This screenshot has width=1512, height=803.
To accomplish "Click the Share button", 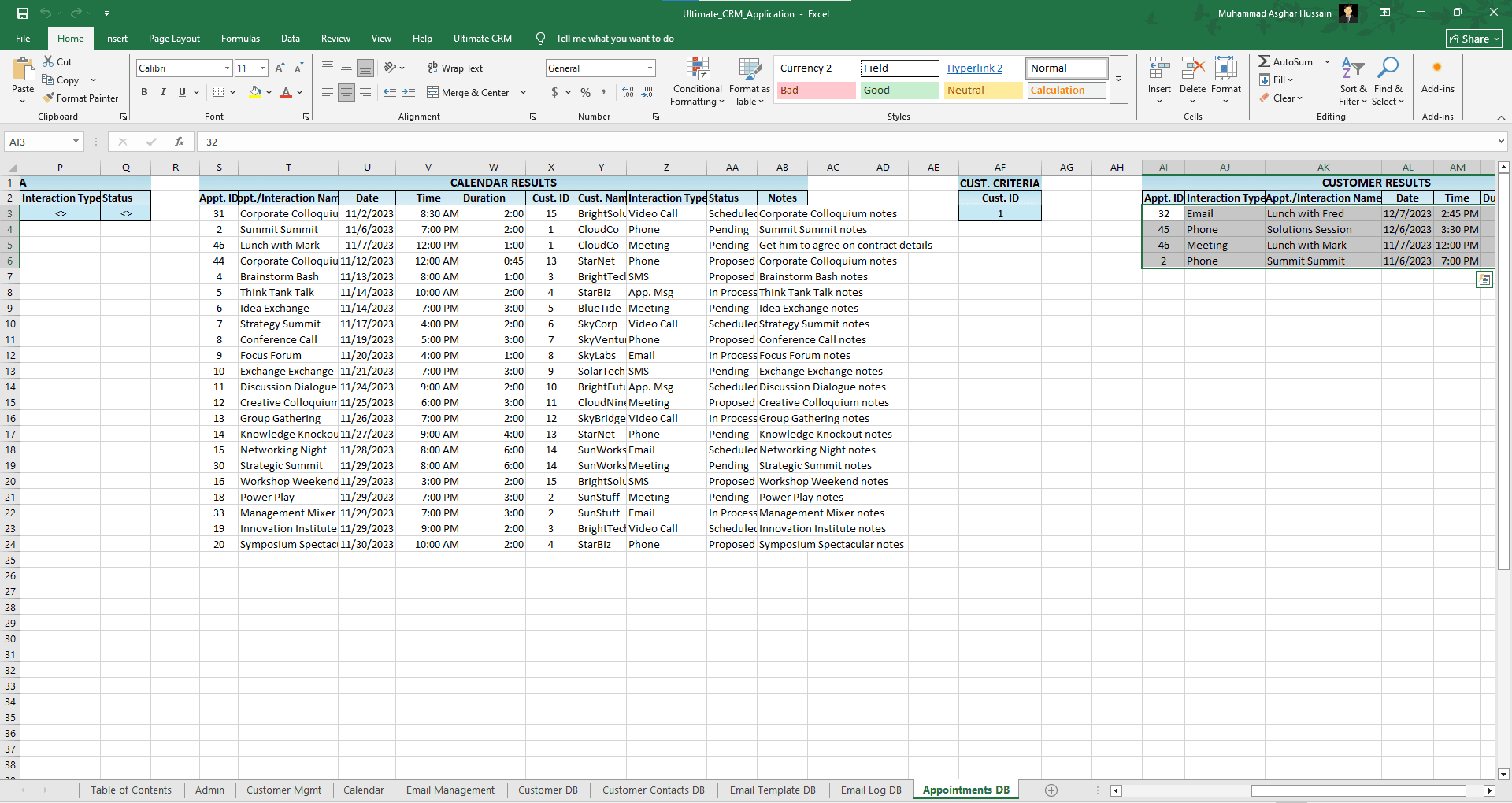I will pyautogui.click(x=1474, y=39).
